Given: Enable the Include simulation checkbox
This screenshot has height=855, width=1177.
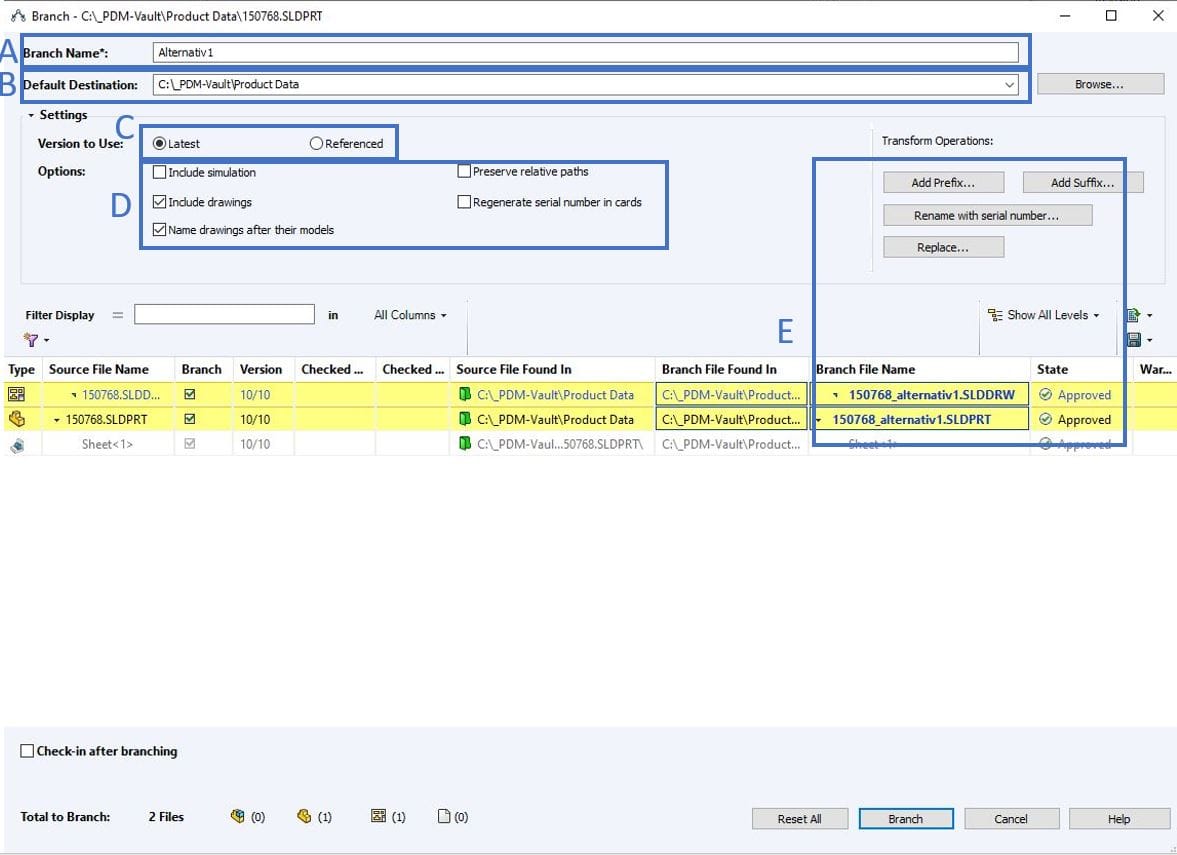Looking at the screenshot, I should pos(160,172).
